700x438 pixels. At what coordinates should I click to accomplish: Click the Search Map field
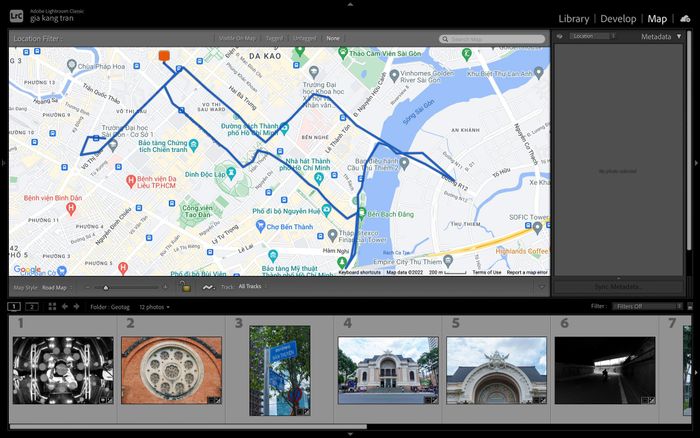coord(492,39)
